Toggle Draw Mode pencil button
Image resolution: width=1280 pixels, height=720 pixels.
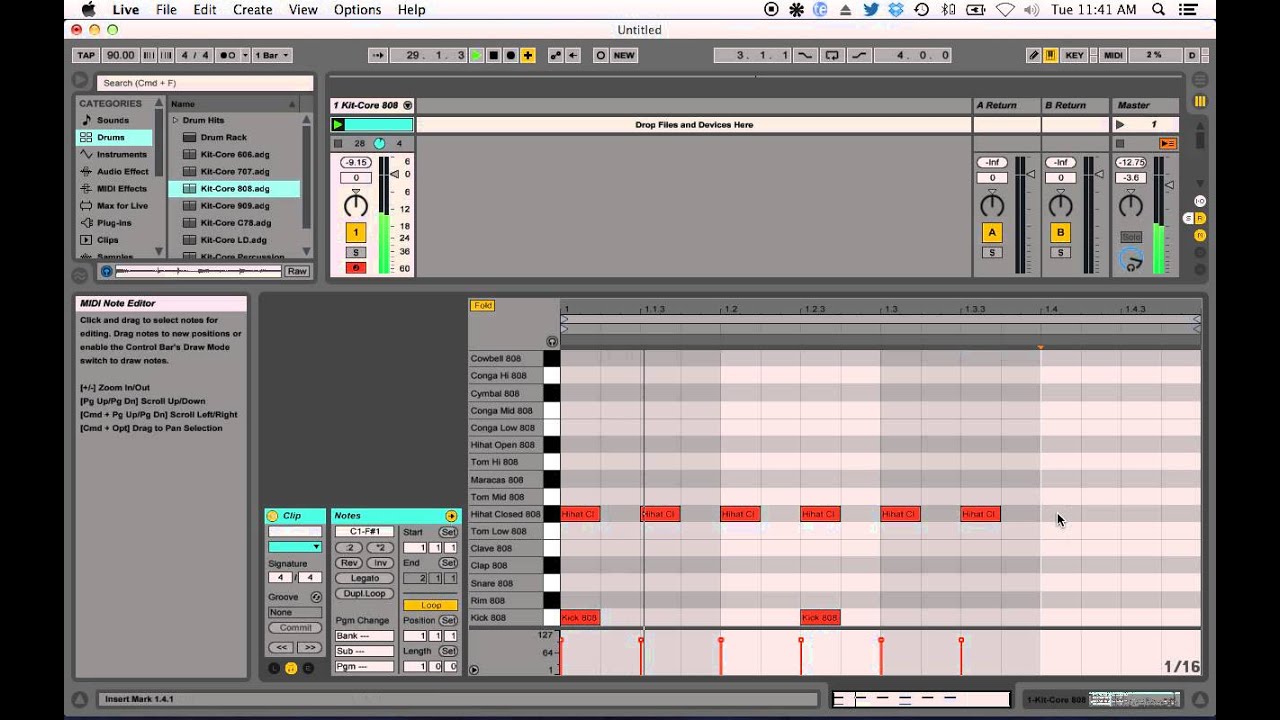pos(1034,55)
